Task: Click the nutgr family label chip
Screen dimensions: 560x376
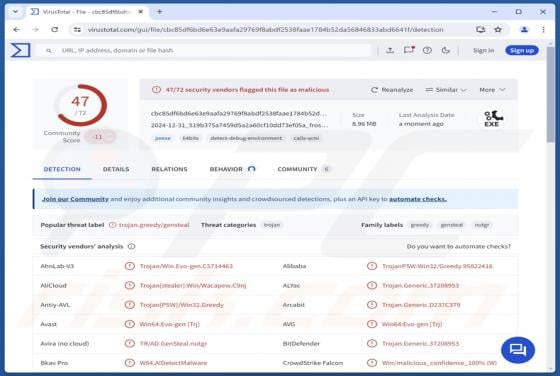Action: pyautogui.click(x=482, y=225)
